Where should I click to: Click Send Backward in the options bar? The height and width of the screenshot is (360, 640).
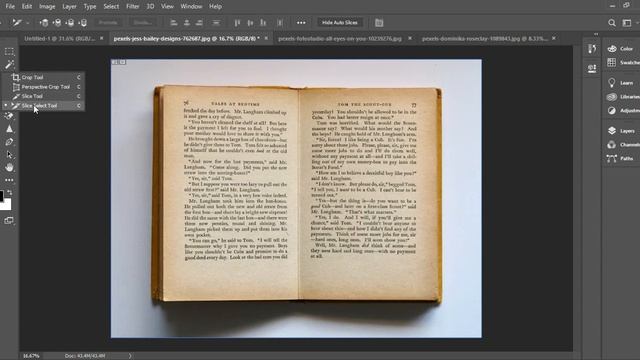pyautogui.click(x=70, y=22)
